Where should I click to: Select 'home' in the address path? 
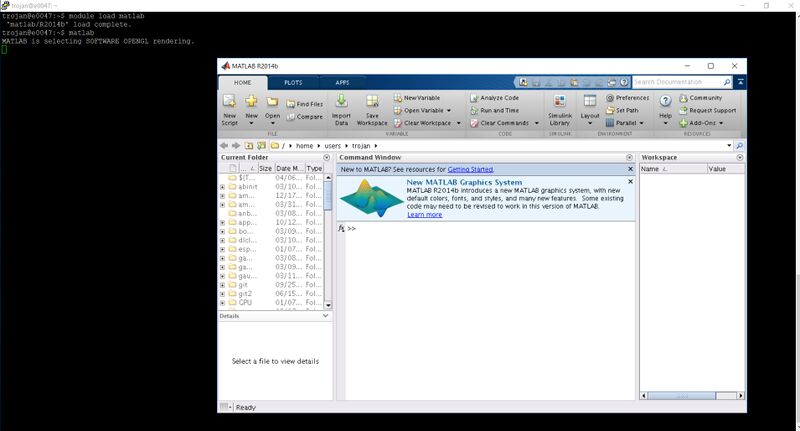click(305, 146)
